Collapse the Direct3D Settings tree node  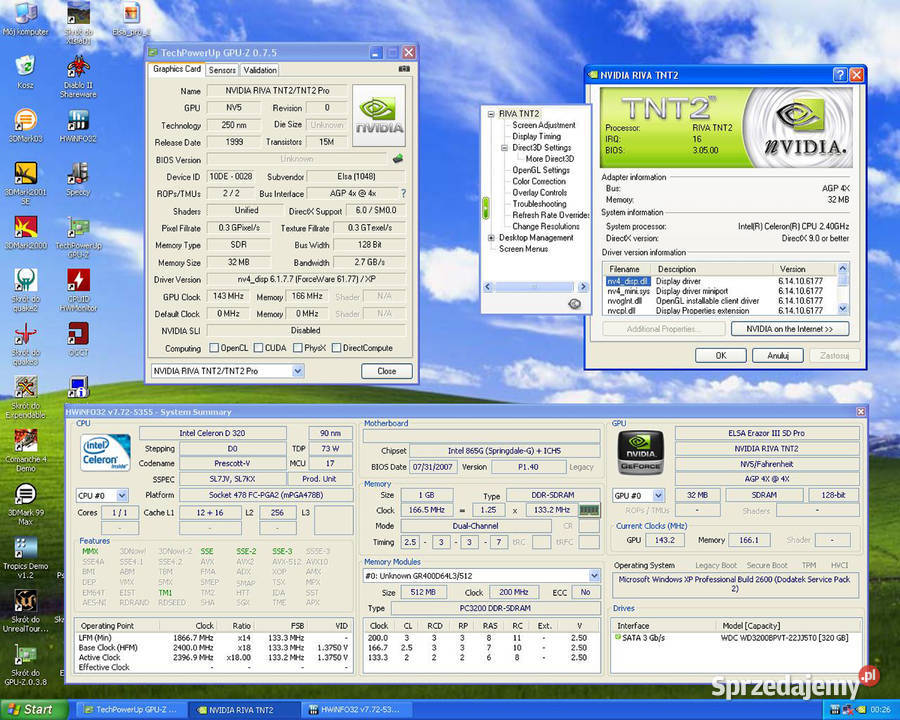point(505,148)
